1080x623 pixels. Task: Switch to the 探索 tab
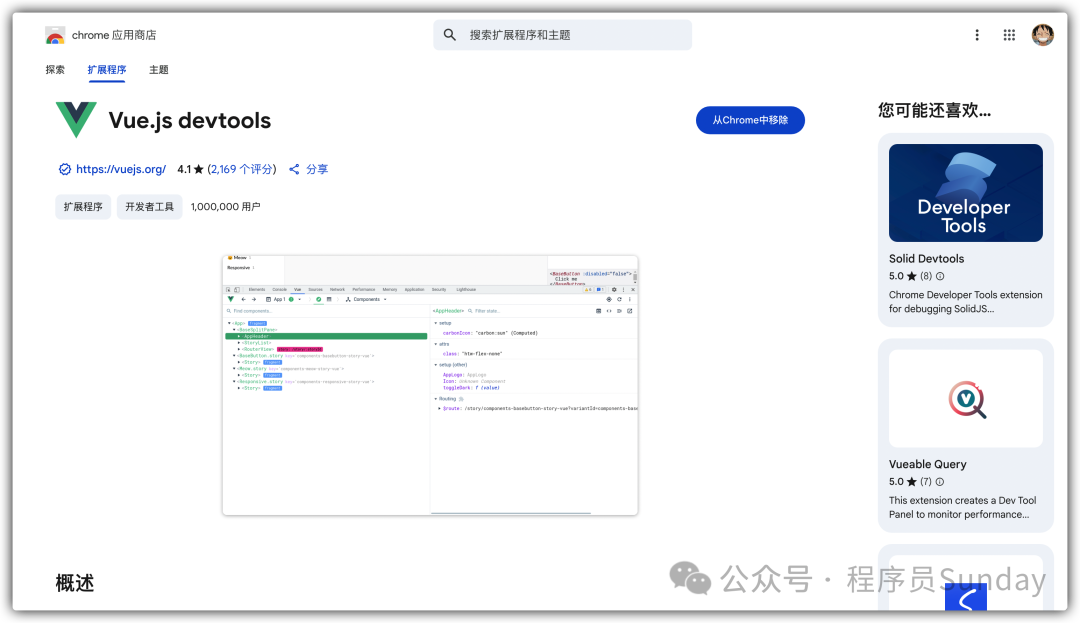click(x=55, y=70)
